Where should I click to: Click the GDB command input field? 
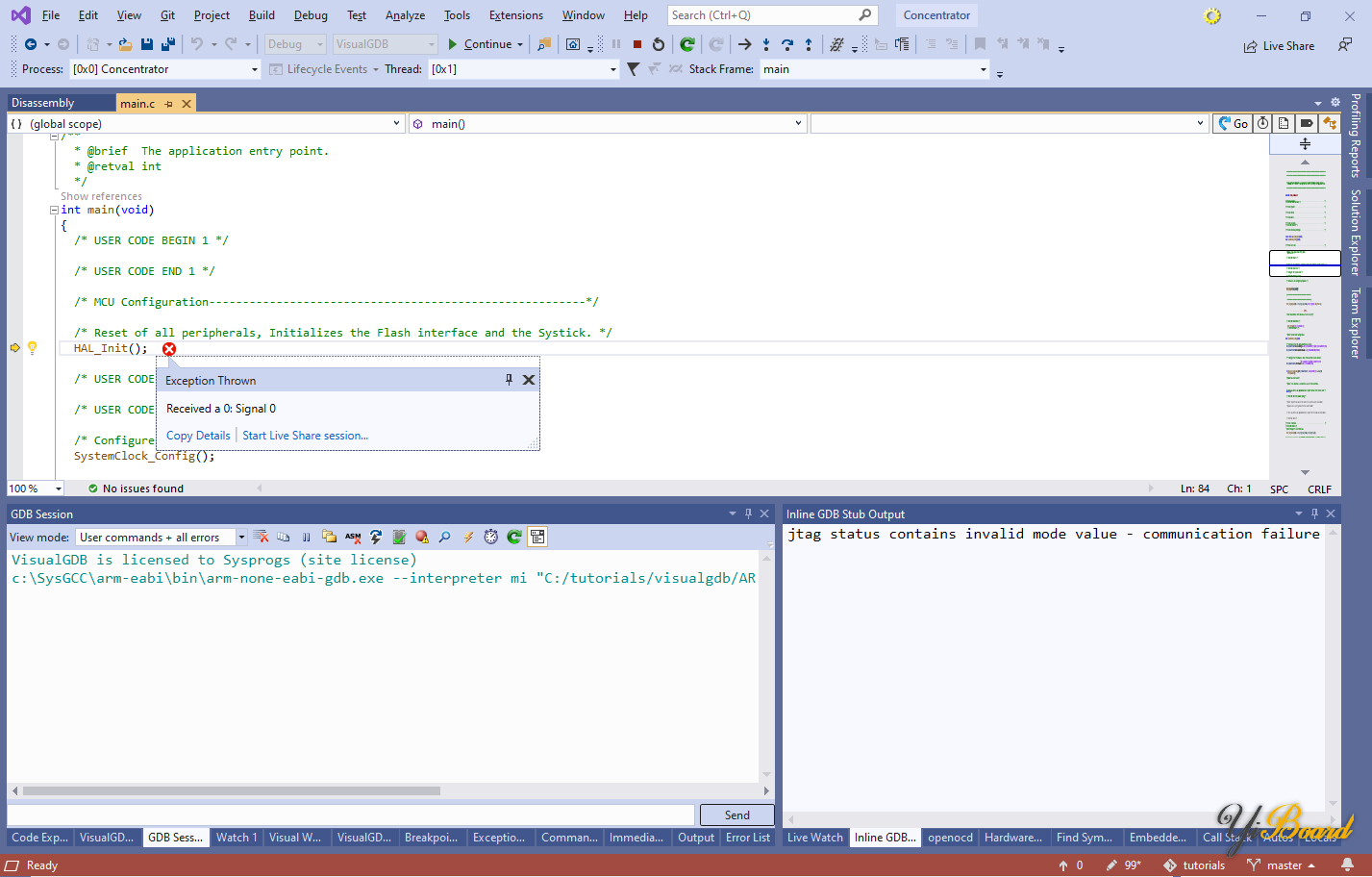pyautogui.click(x=351, y=814)
